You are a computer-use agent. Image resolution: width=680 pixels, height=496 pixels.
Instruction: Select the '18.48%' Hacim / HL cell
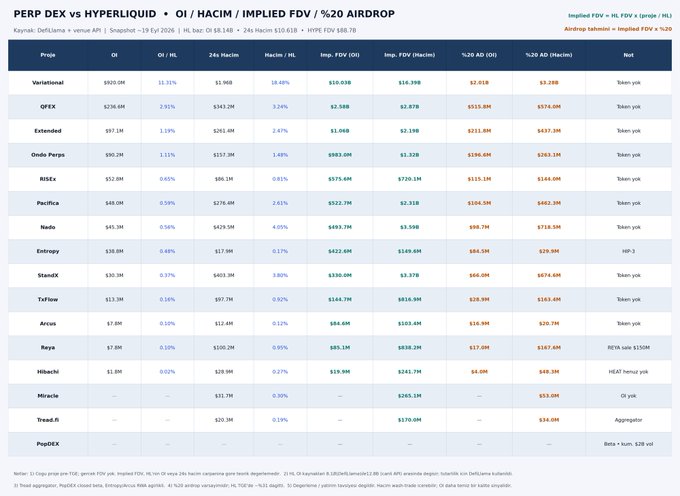[x=280, y=83]
